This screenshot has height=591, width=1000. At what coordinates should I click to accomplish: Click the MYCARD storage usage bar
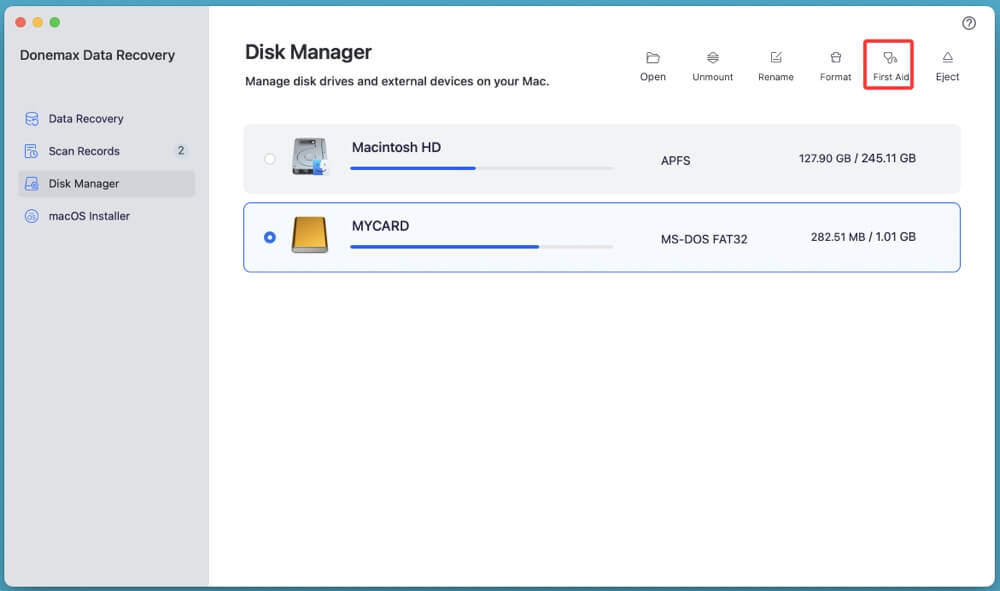pyautogui.click(x=480, y=245)
